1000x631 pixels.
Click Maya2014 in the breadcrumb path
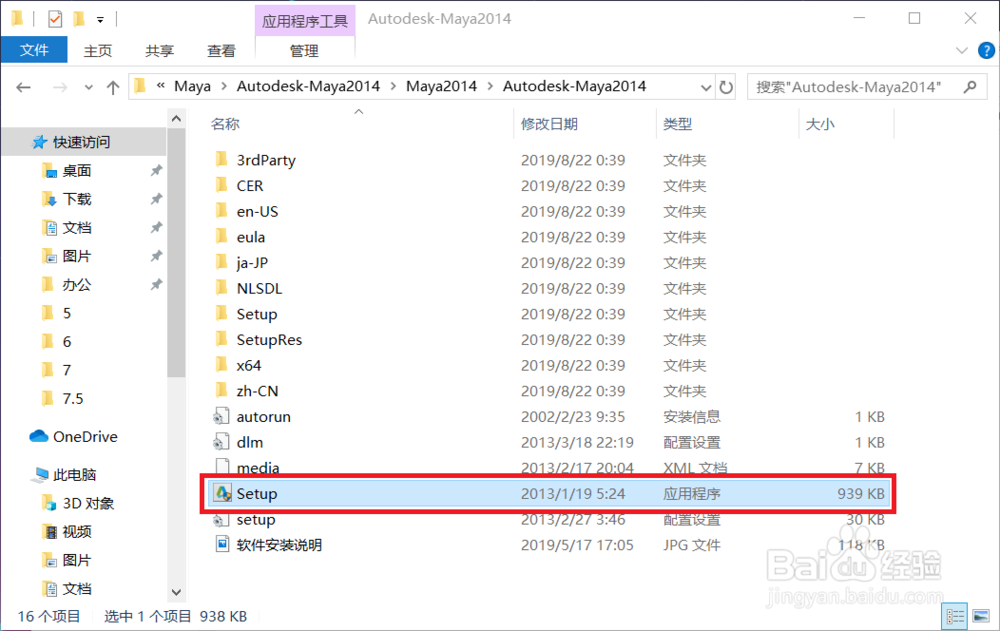point(441,86)
